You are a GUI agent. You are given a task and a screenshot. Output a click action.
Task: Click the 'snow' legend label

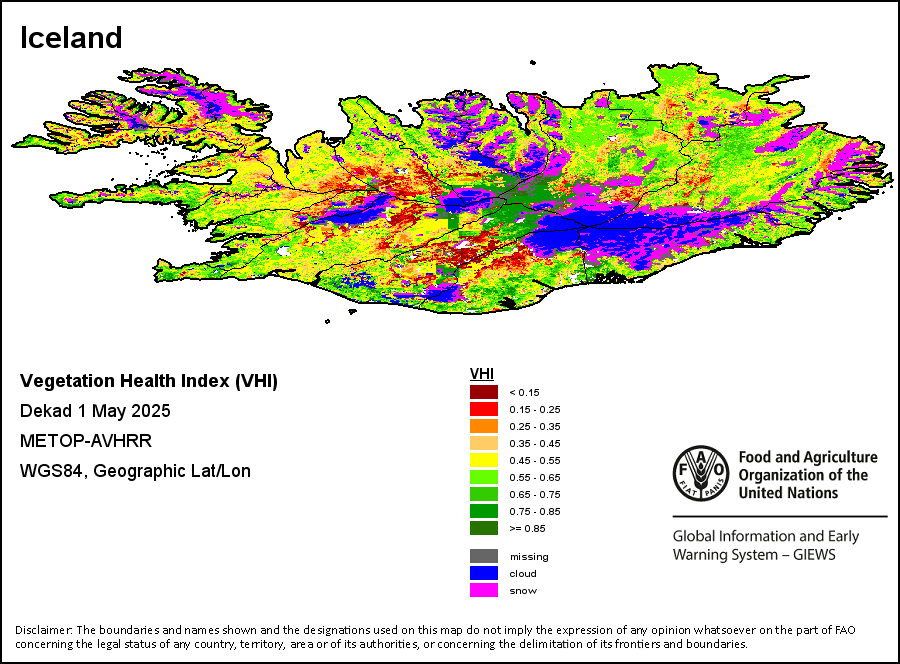[523, 591]
